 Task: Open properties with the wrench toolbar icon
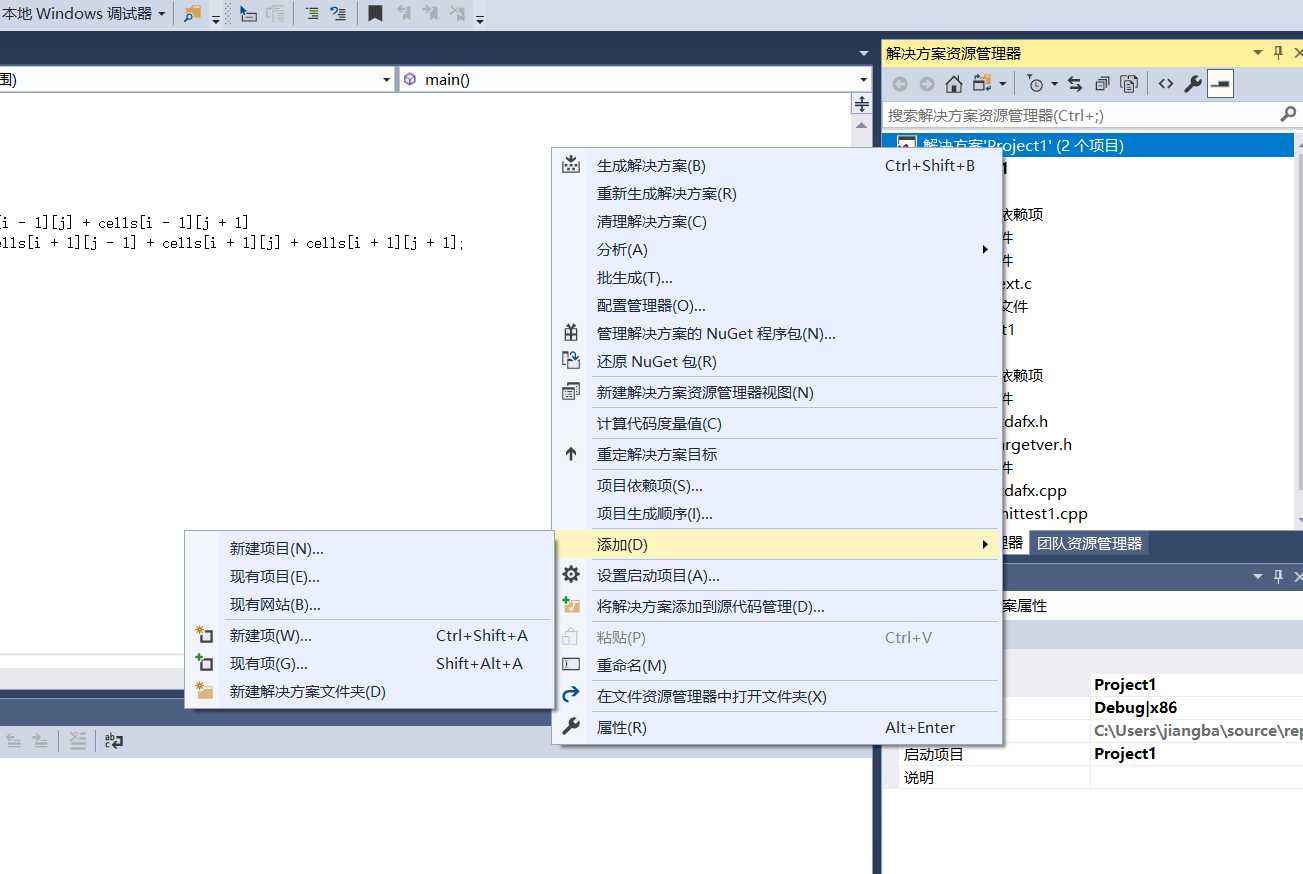click(1193, 84)
